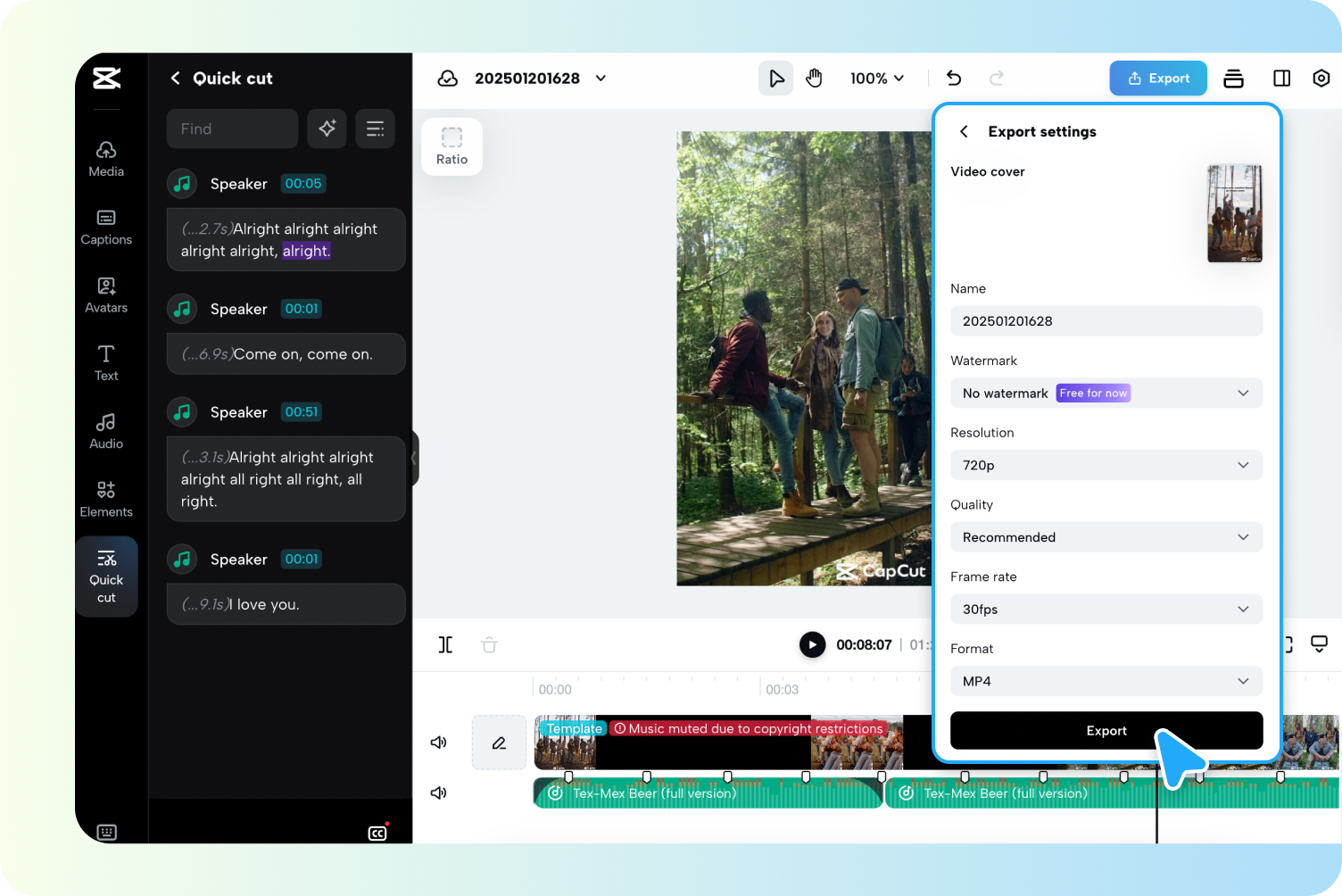
Task: Select the 00:05 timestamp badge
Action: coord(303,184)
